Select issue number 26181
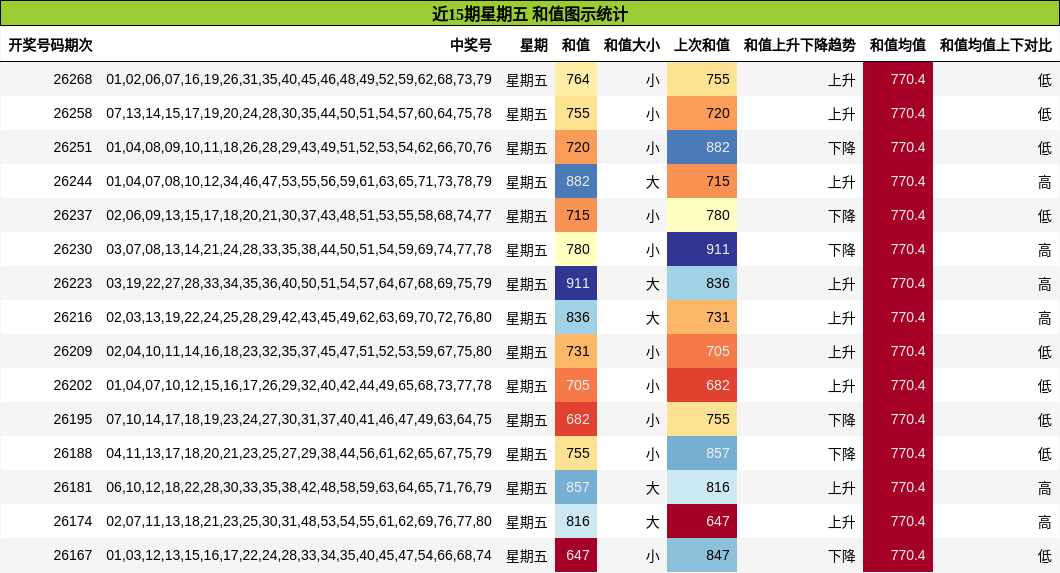The image size is (1060, 573). pos(73,487)
